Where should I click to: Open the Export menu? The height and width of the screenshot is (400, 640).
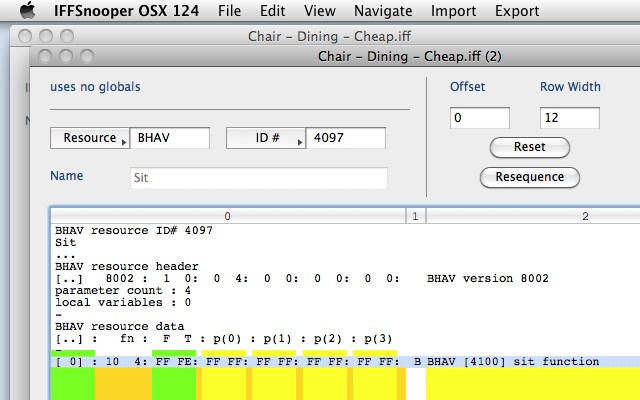coord(517,12)
